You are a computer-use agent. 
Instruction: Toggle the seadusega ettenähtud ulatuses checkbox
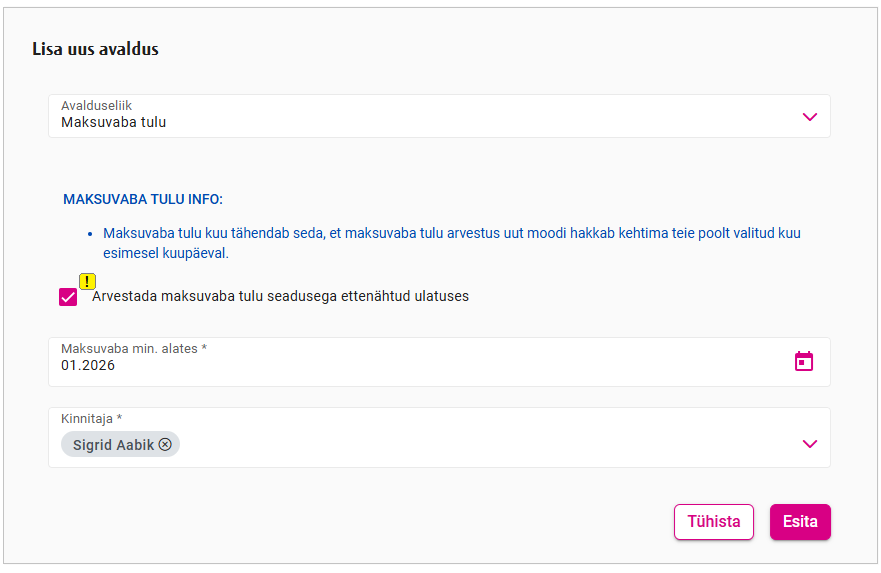tap(68, 297)
